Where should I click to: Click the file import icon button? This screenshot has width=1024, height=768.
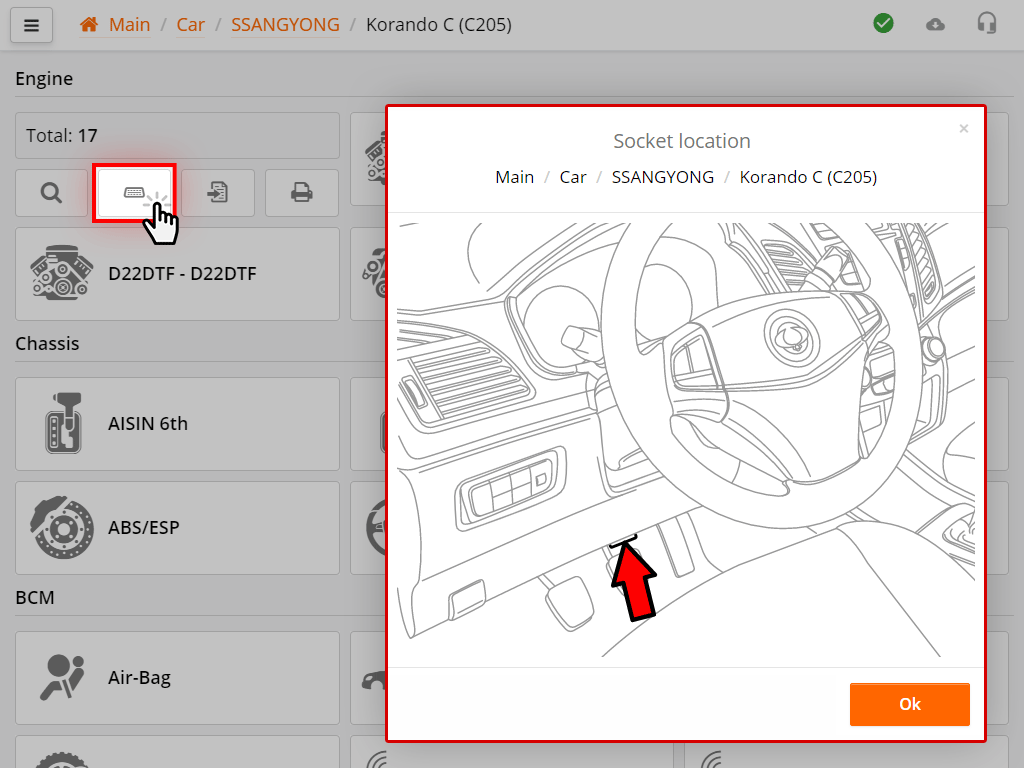(x=218, y=193)
